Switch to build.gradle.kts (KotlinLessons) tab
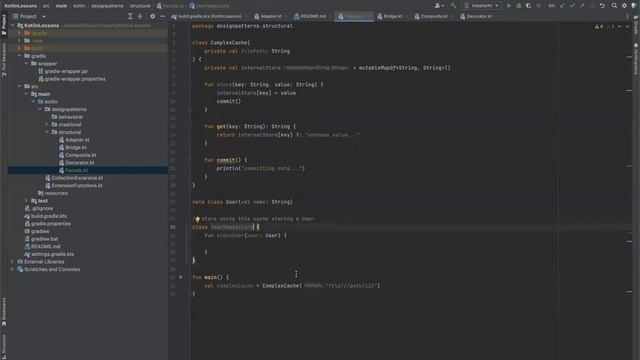 pos(209,16)
